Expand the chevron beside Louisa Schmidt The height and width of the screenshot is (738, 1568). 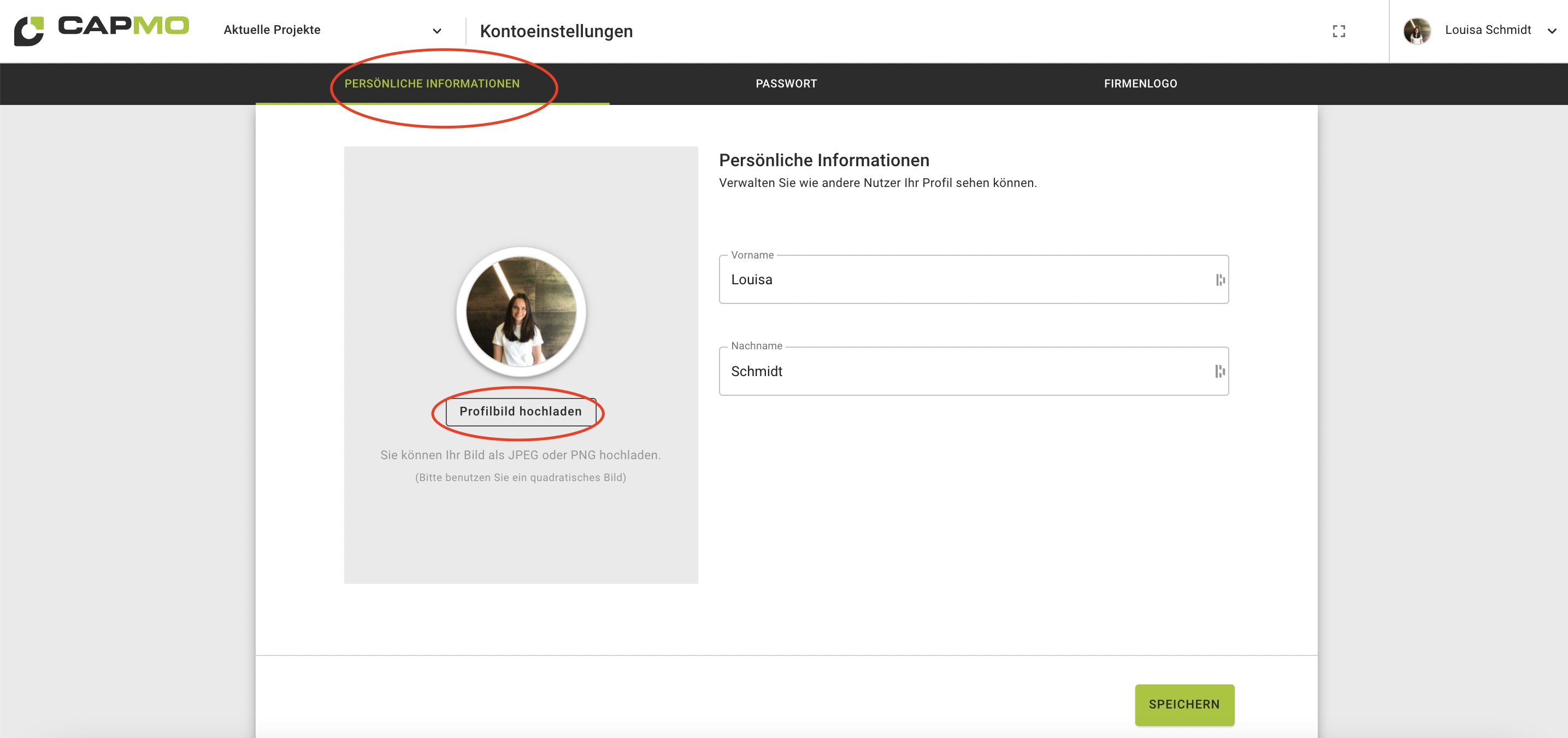click(1552, 31)
